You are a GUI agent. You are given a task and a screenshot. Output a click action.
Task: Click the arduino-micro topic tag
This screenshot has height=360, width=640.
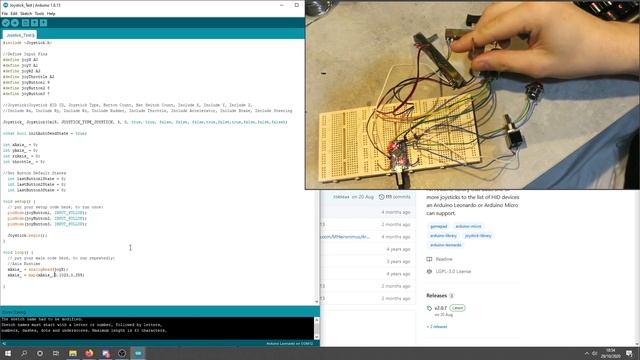coord(468,227)
